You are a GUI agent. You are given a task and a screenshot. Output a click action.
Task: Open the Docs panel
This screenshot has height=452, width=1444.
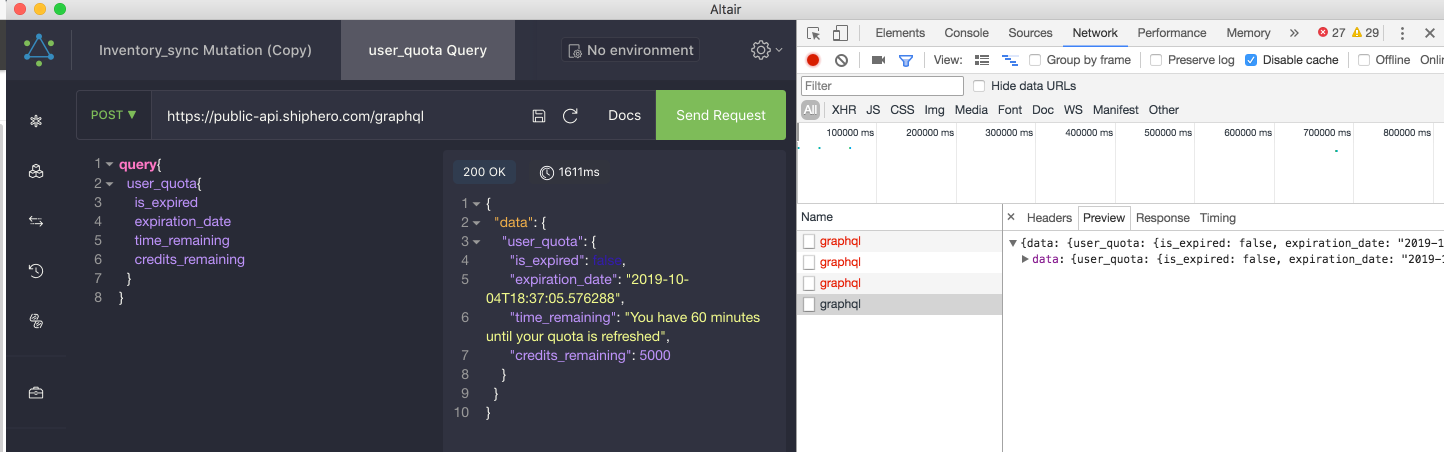(624, 115)
